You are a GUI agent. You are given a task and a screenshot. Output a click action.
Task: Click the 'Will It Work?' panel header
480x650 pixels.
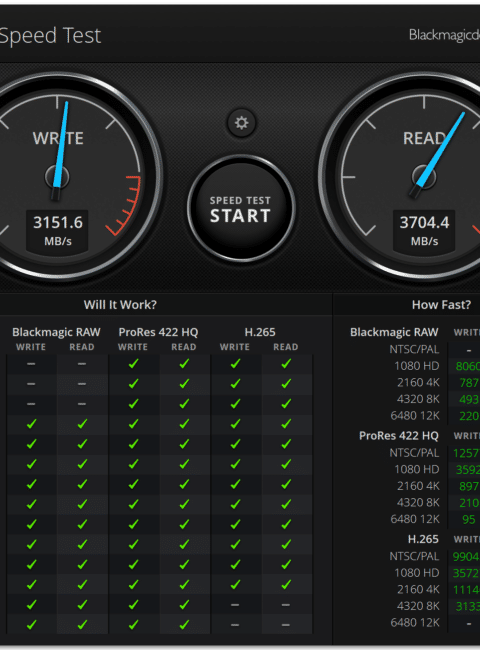coord(120,305)
